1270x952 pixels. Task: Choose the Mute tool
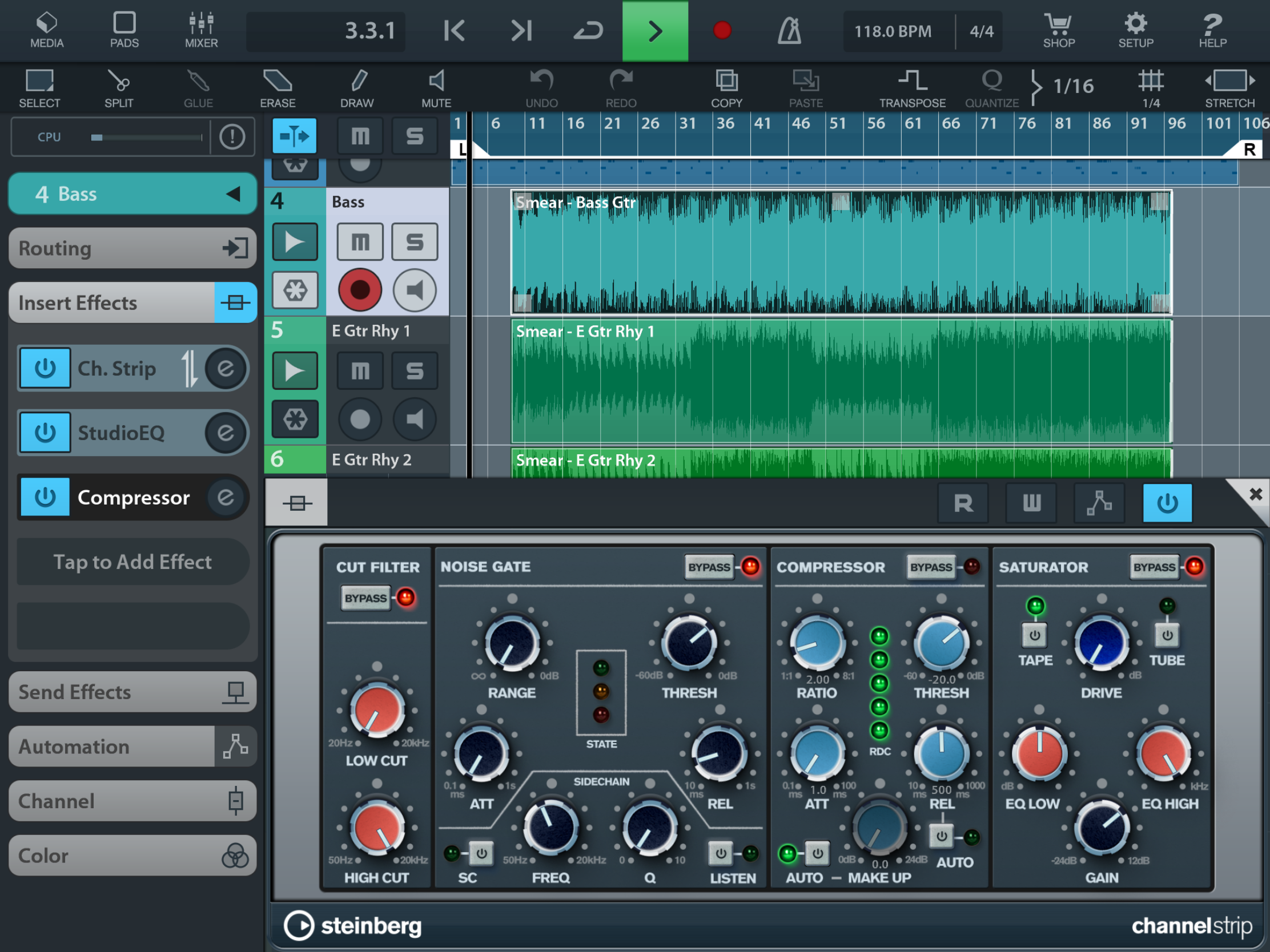436,88
